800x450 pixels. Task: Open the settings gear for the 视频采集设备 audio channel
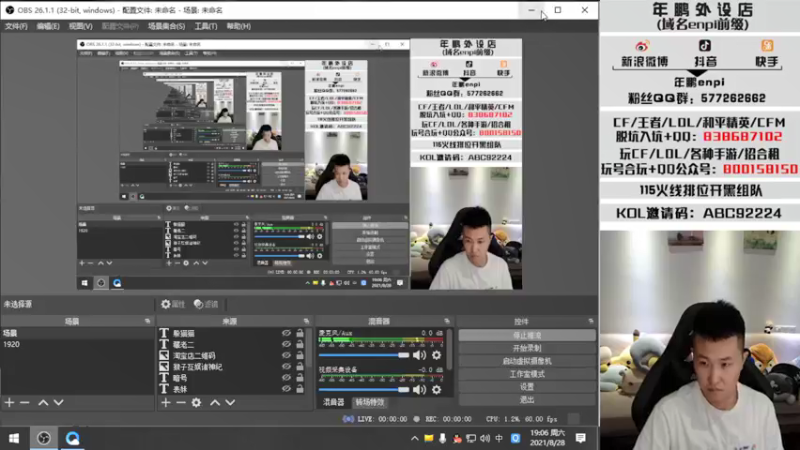437,390
